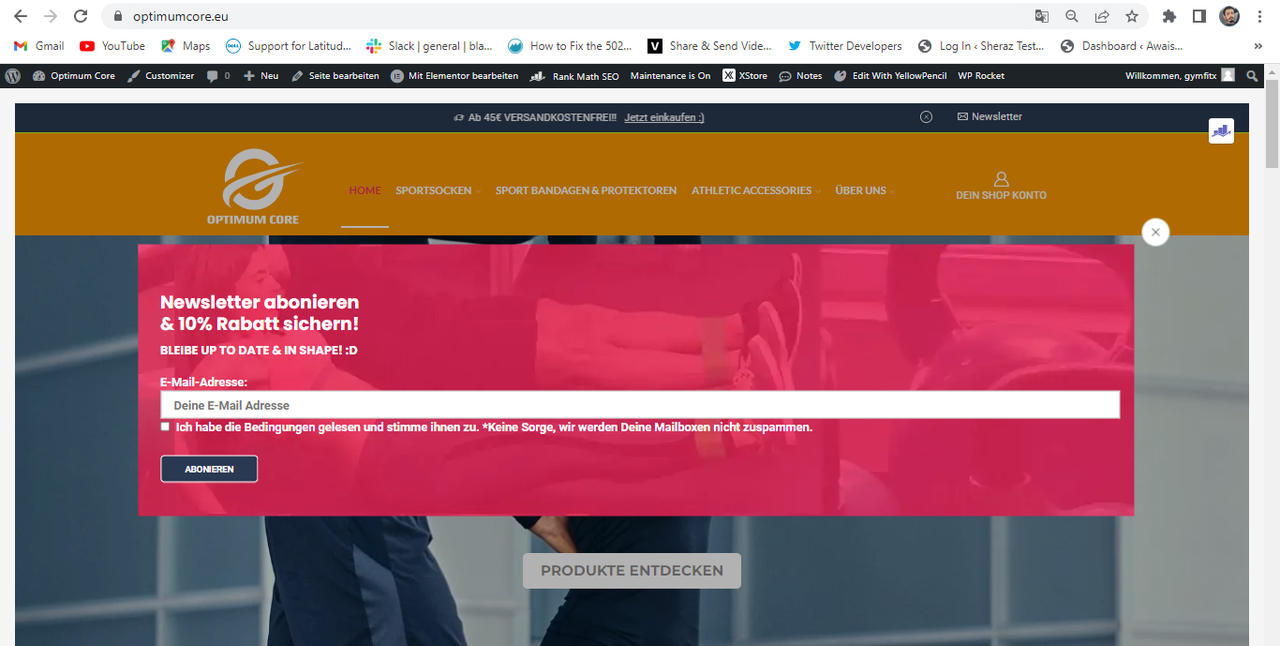Click the comments bubble icon in admin bar
This screenshot has height=646, width=1280.
click(218, 75)
